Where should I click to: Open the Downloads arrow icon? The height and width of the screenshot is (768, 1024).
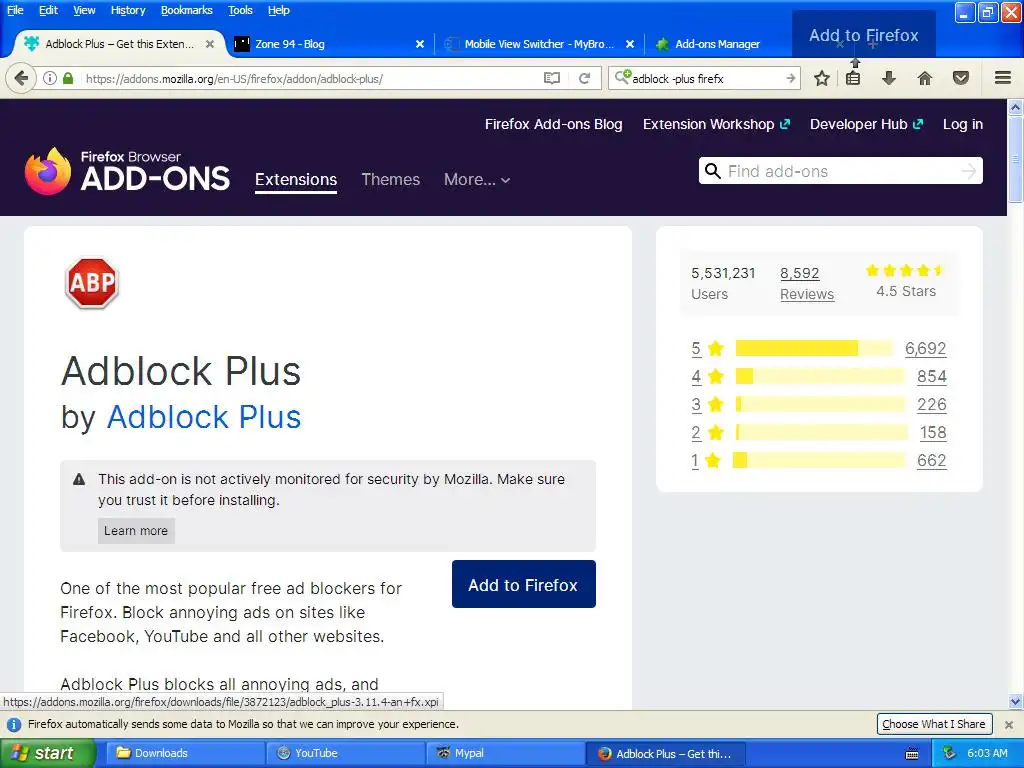889,78
